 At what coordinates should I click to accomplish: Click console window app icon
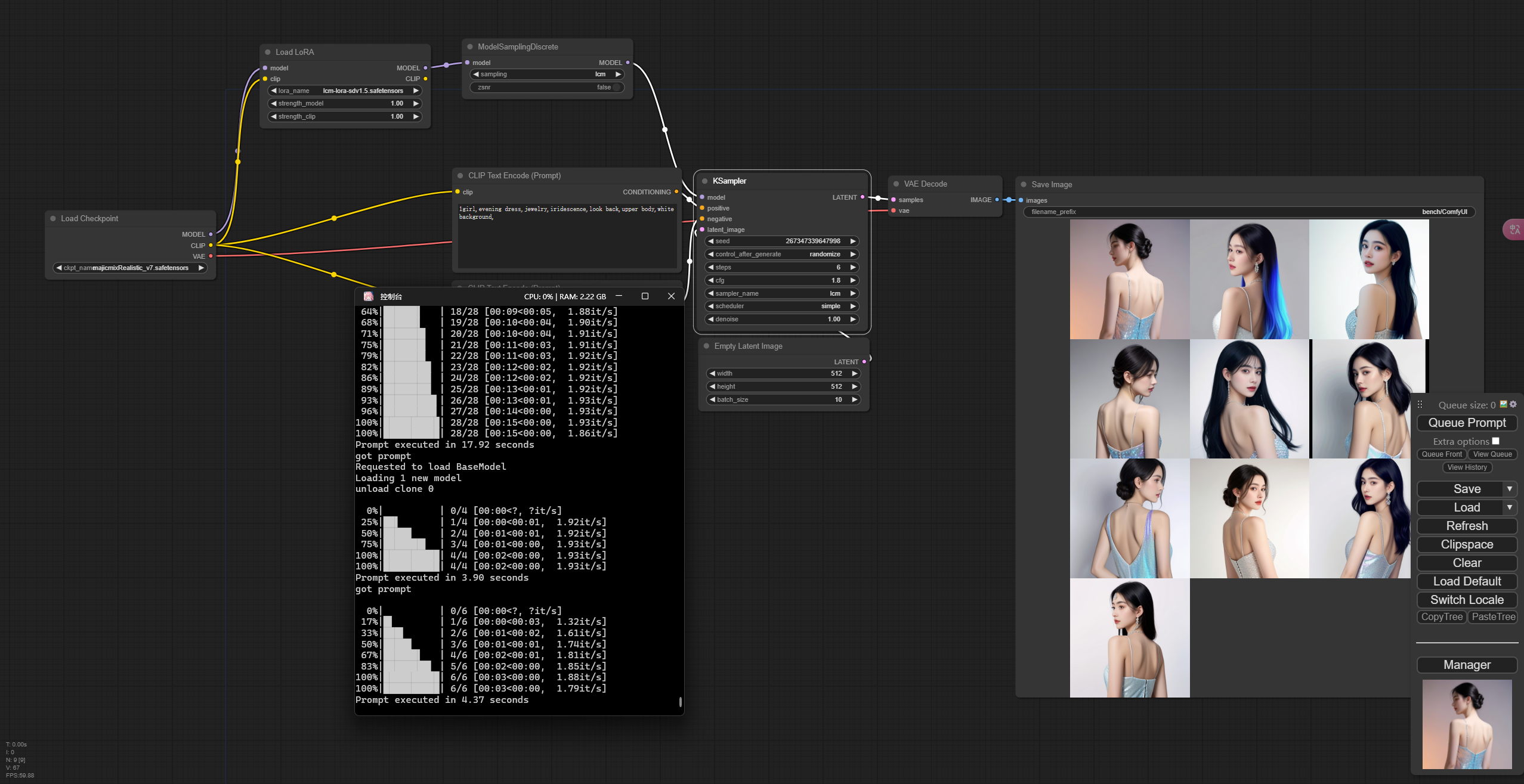(369, 296)
